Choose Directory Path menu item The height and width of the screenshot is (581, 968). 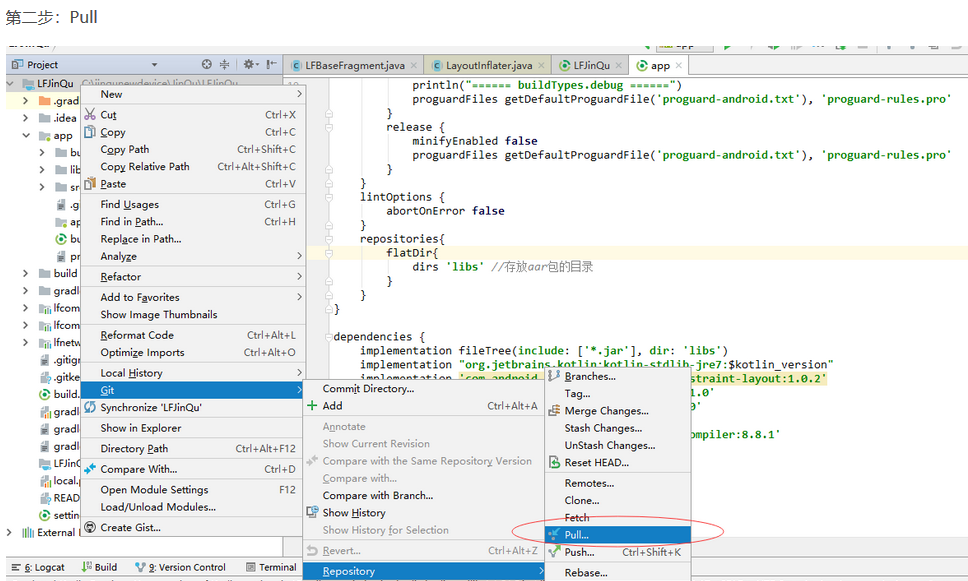point(193,448)
